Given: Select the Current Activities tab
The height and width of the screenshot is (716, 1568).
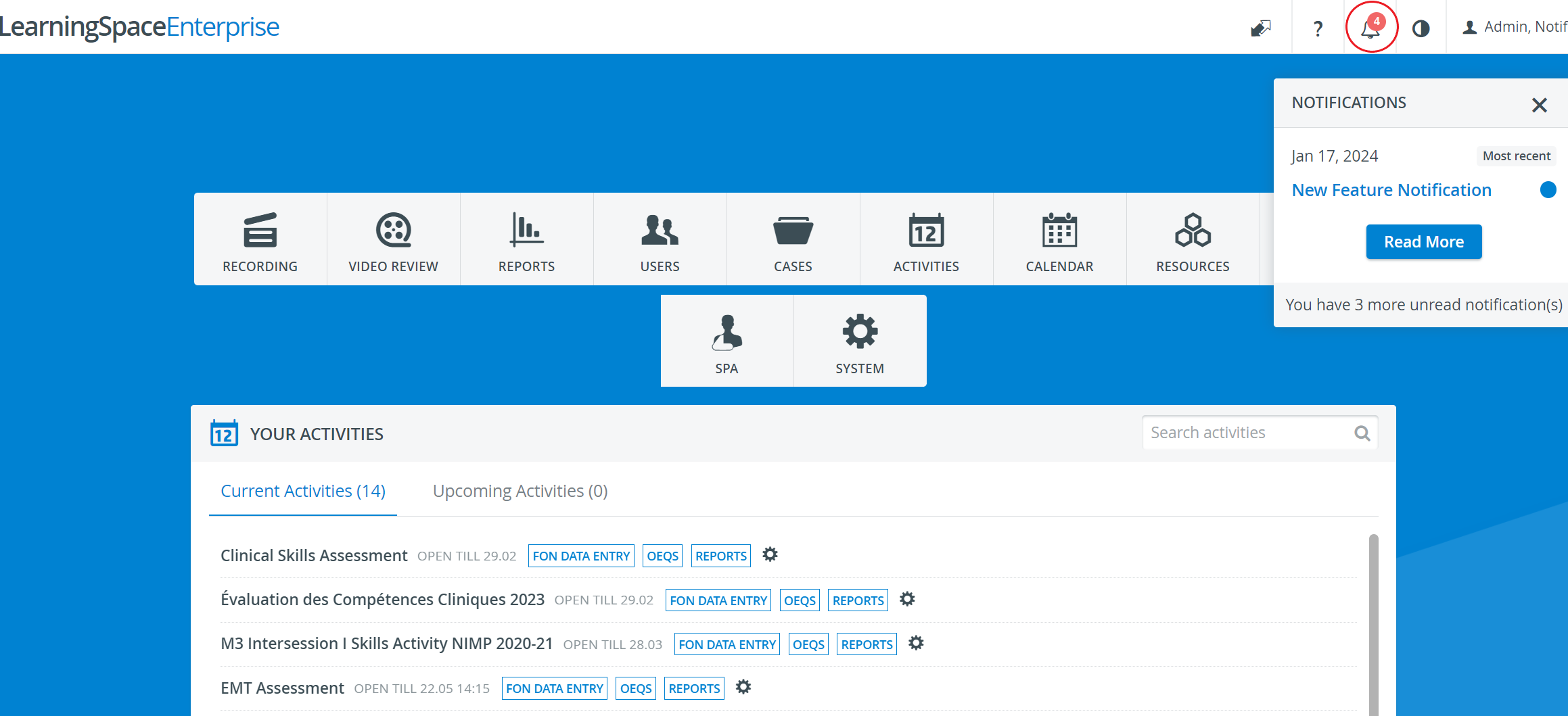Looking at the screenshot, I should click(303, 491).
